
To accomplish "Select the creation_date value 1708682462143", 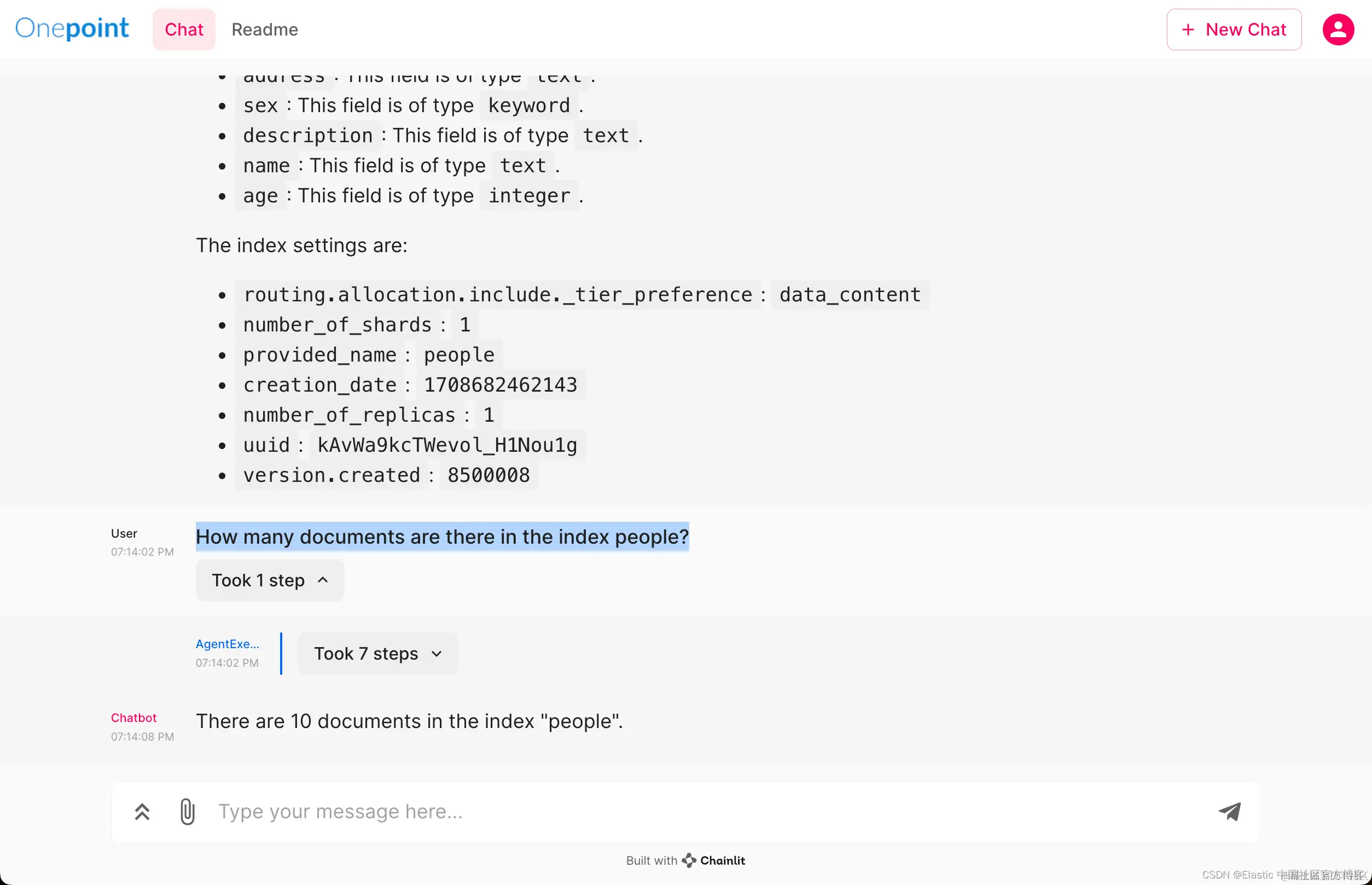I will pyautogui.click(x=500, y=385).
